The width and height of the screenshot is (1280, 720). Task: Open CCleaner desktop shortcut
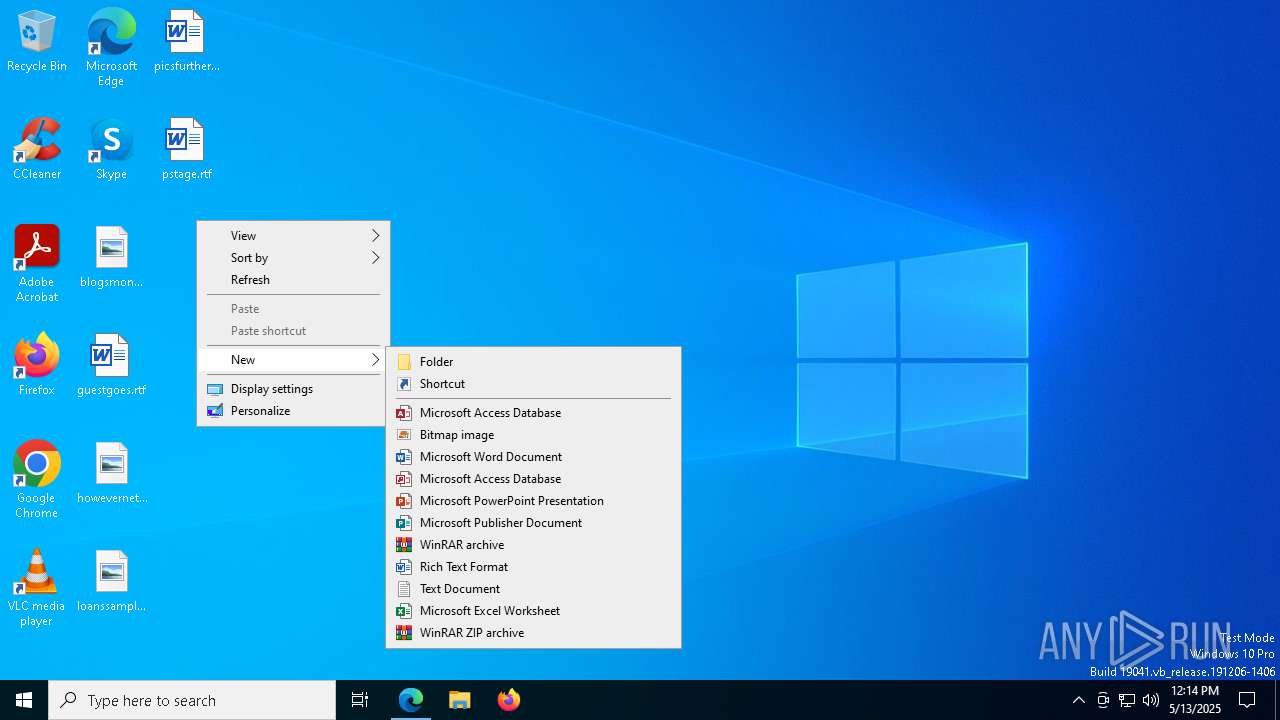[x=37, y=150]
